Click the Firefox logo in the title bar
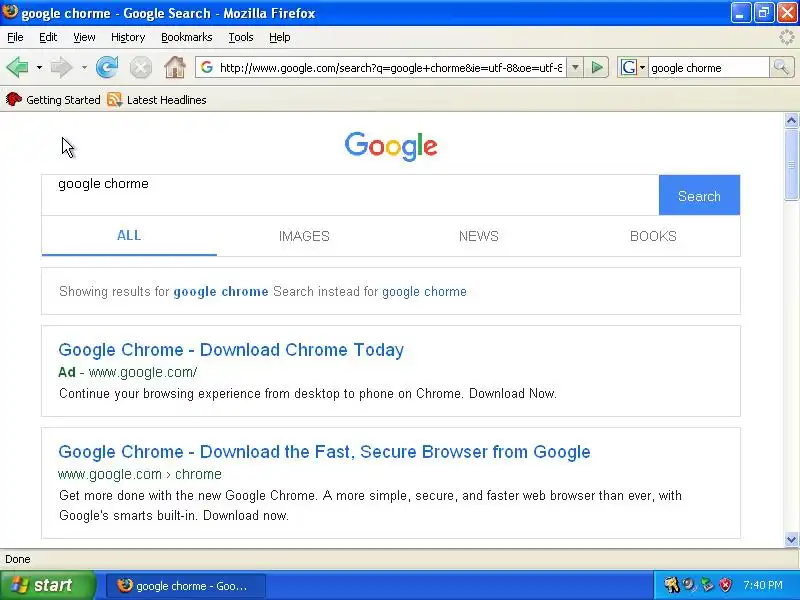The image size is (800, 600). pyautogui.click(x=10, y=12)
